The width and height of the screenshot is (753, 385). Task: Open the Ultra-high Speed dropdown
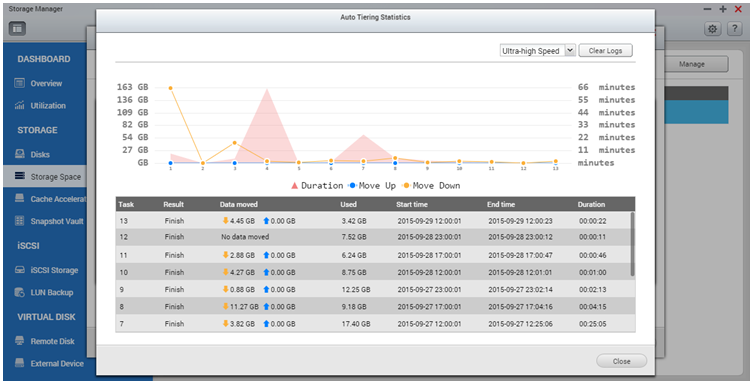pos(537,50)
